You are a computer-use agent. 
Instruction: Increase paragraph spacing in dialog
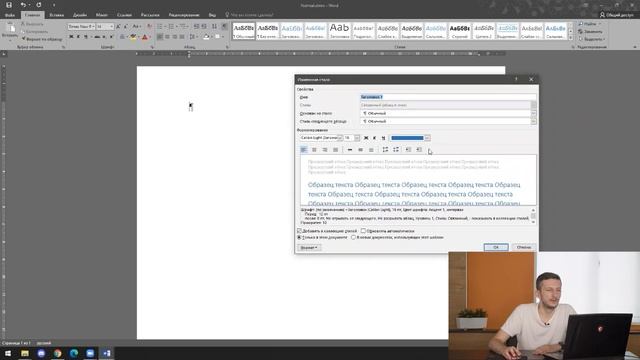tap(385, 150)
